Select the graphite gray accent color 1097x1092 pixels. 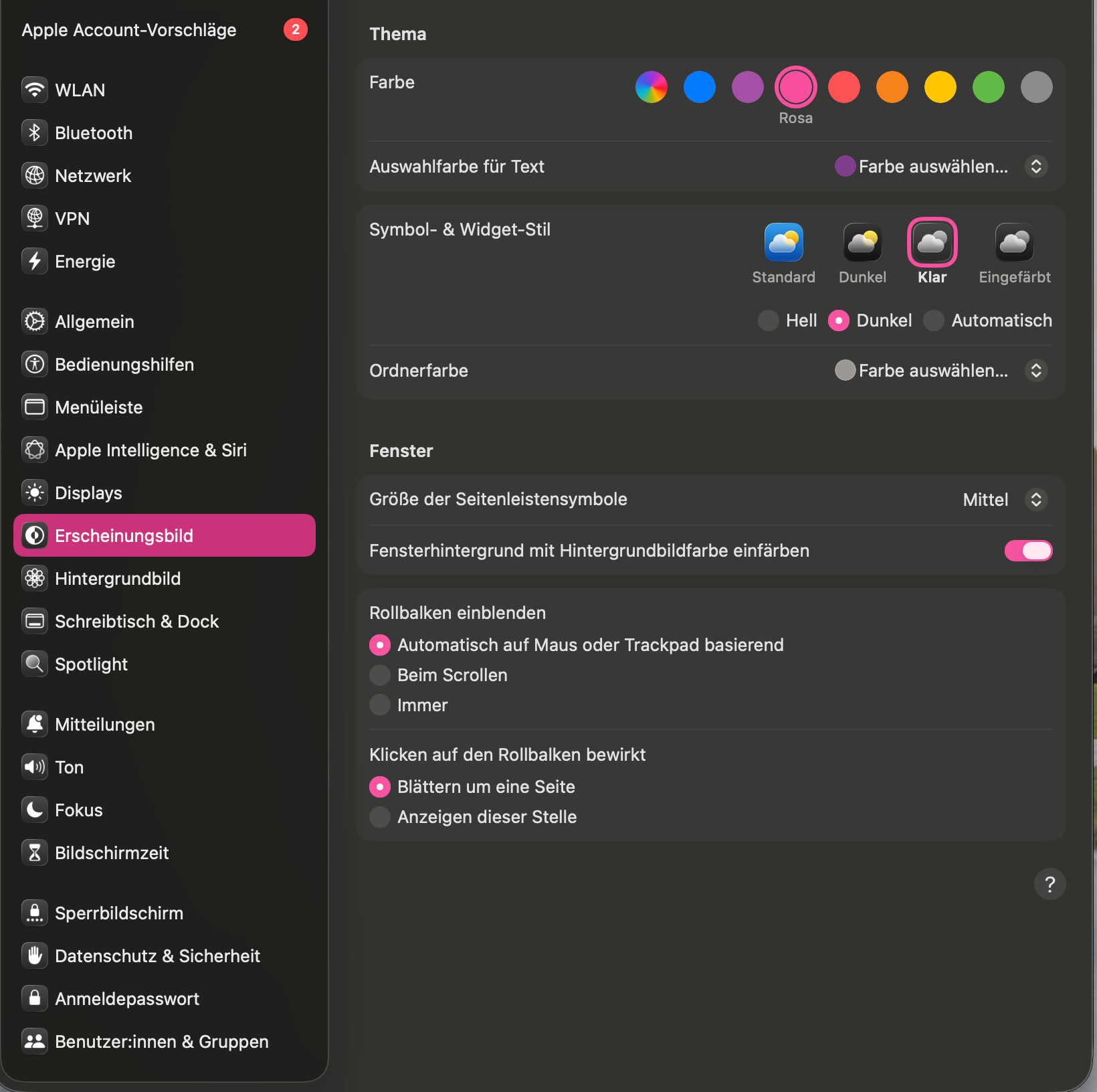(x=1037, y=87)
